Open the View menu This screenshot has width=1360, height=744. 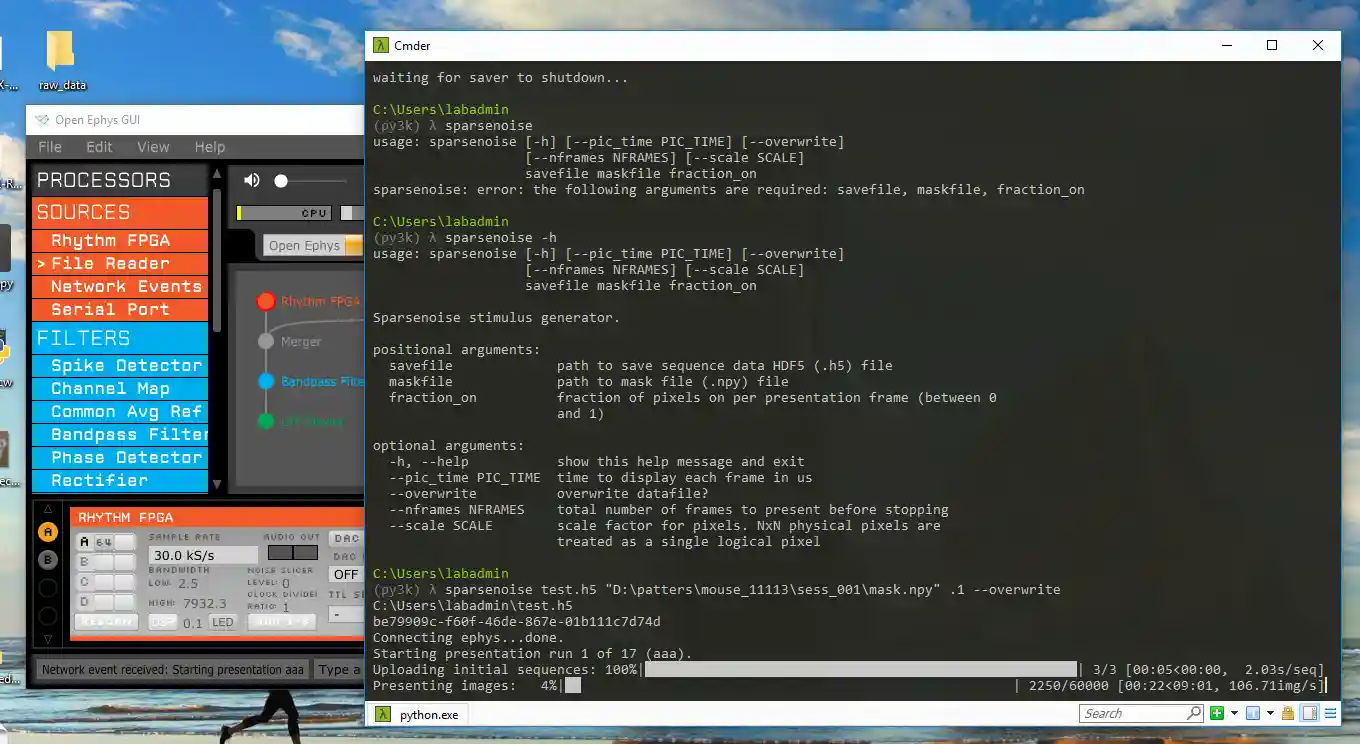[153, 147]
